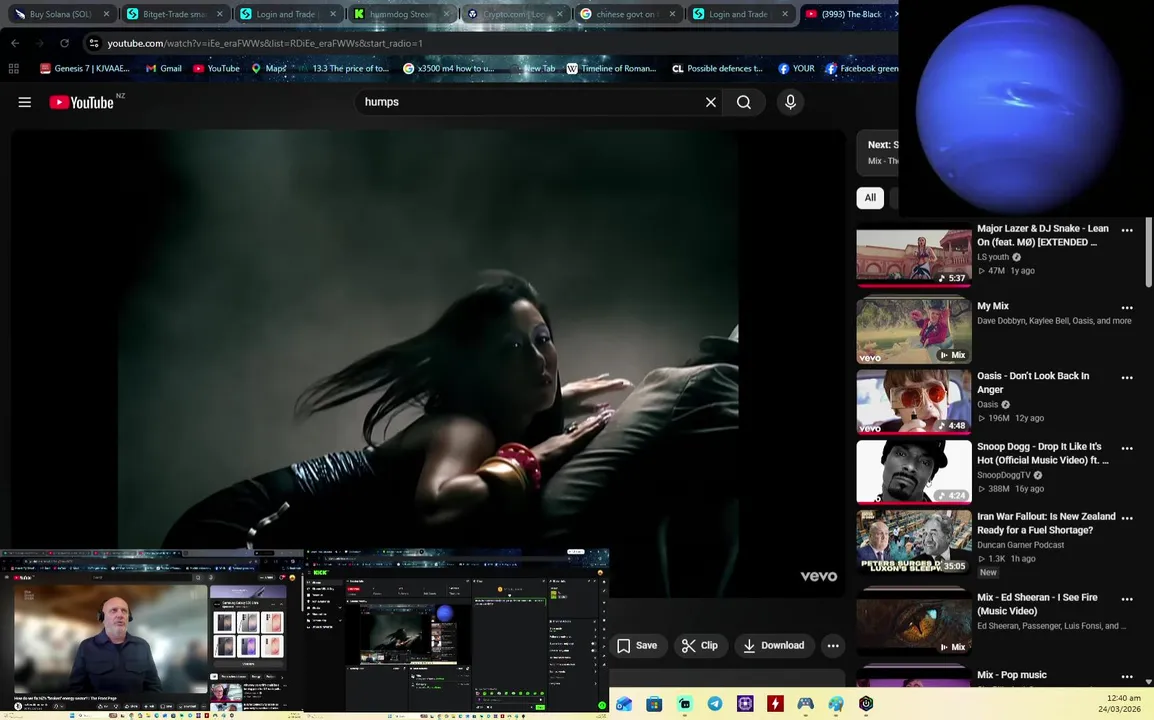1154x720 pixels.
Task: Open LS youth channel name
Action: click(993, 257)
